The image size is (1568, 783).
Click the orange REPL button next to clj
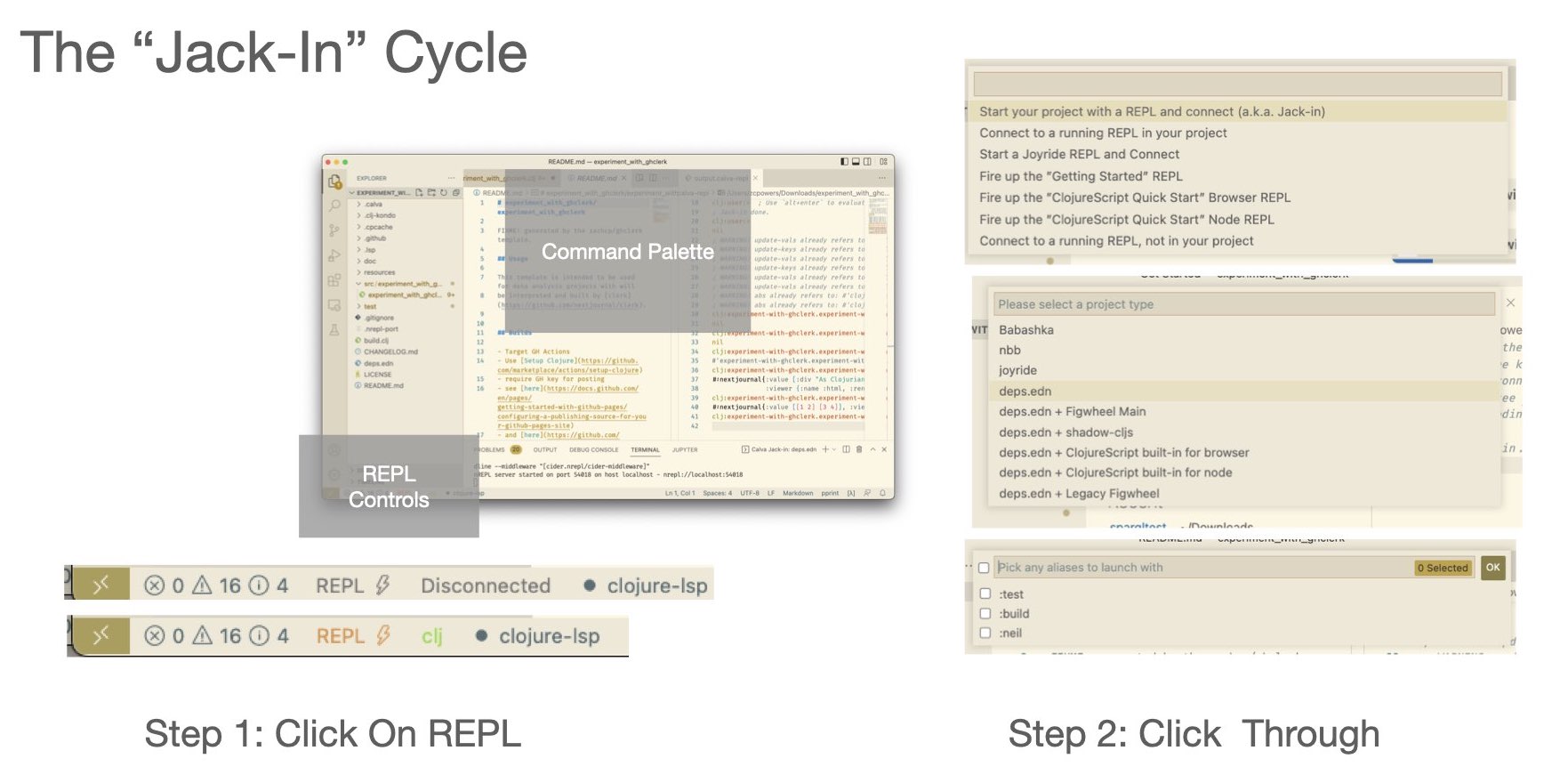[x=353, y=635]
